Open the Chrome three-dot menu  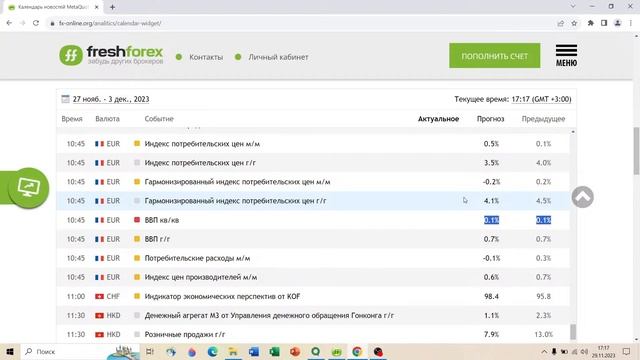pyautogui.click(x=631, y=23)
